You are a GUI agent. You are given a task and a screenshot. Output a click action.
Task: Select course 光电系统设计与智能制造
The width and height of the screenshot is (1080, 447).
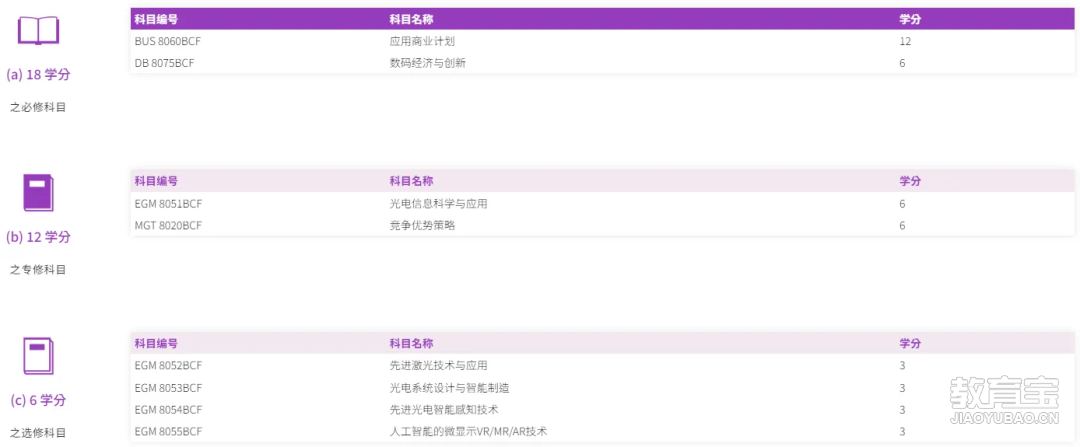tap(450, 388)
